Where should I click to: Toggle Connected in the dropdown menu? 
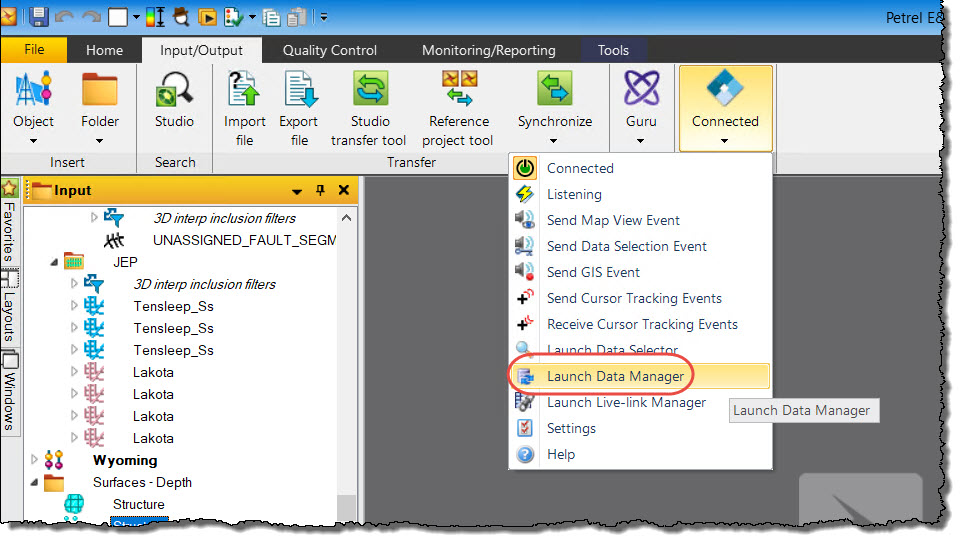click(640, 168)
